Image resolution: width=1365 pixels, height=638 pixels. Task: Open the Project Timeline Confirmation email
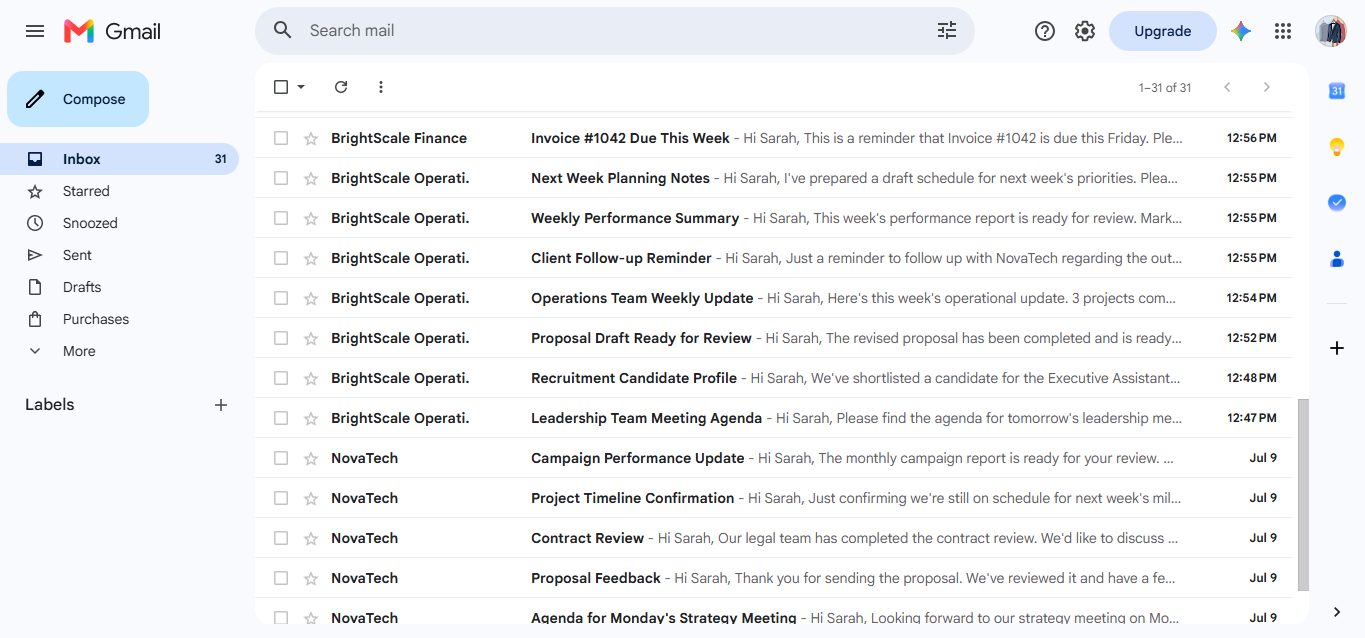[x=774, y=498]
